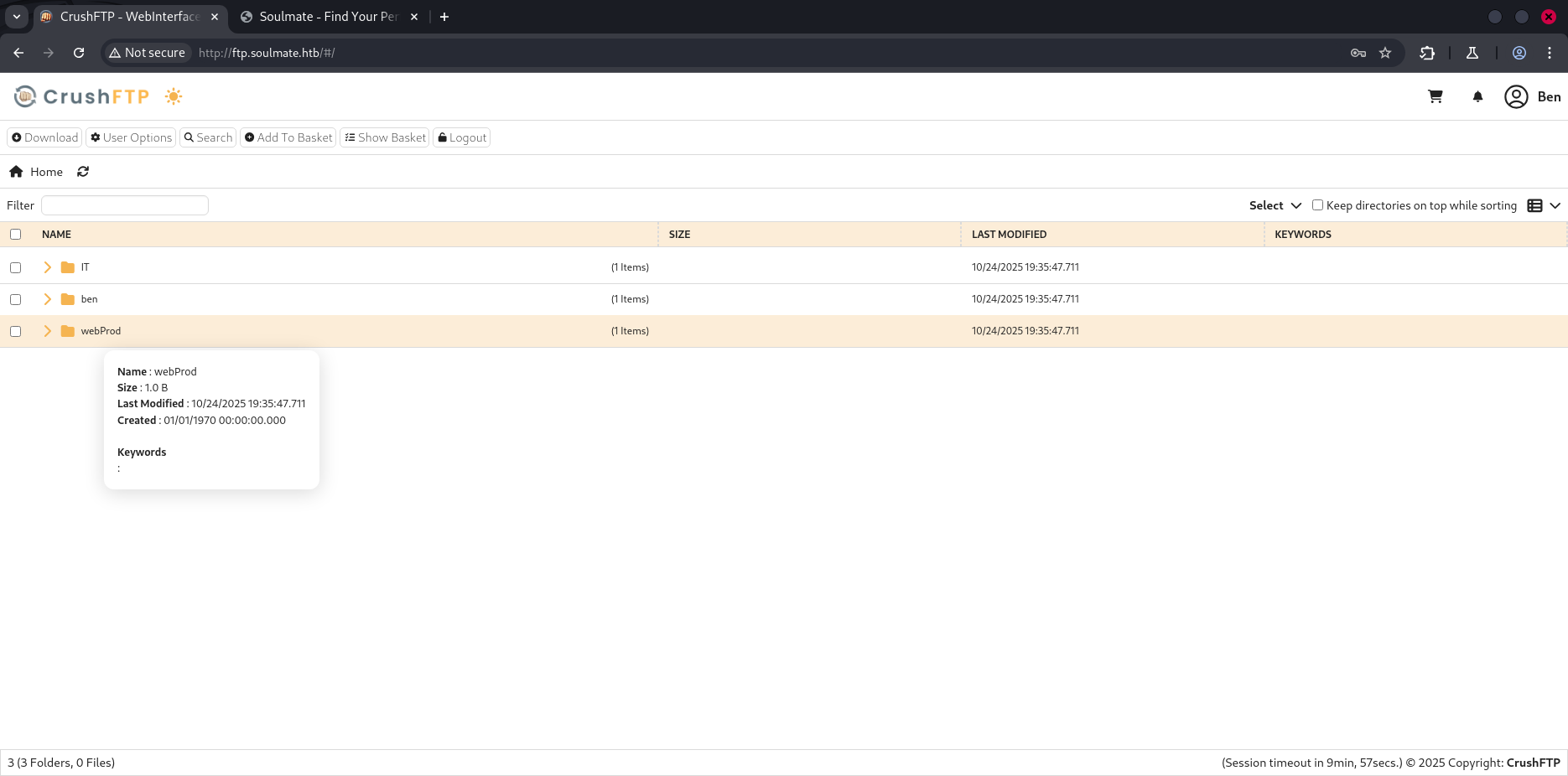Click the CrushFTP logo
Viewport: 1568px width, 776px height.
click(80, 96)
